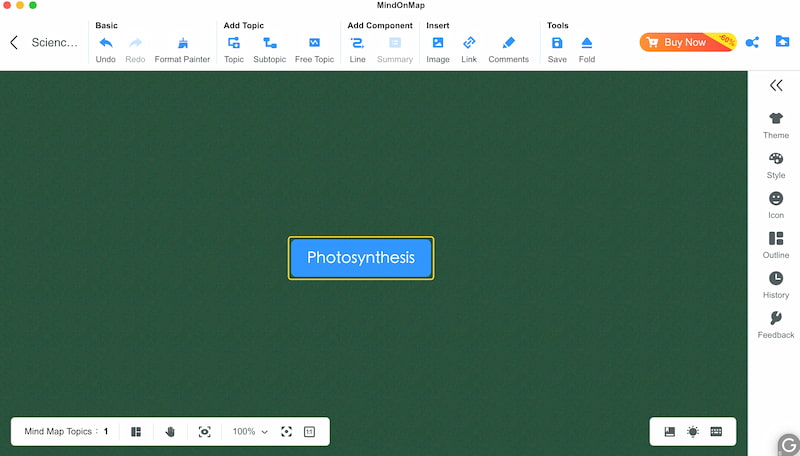Insert a Subtopic under the selected node

(269, 43)
